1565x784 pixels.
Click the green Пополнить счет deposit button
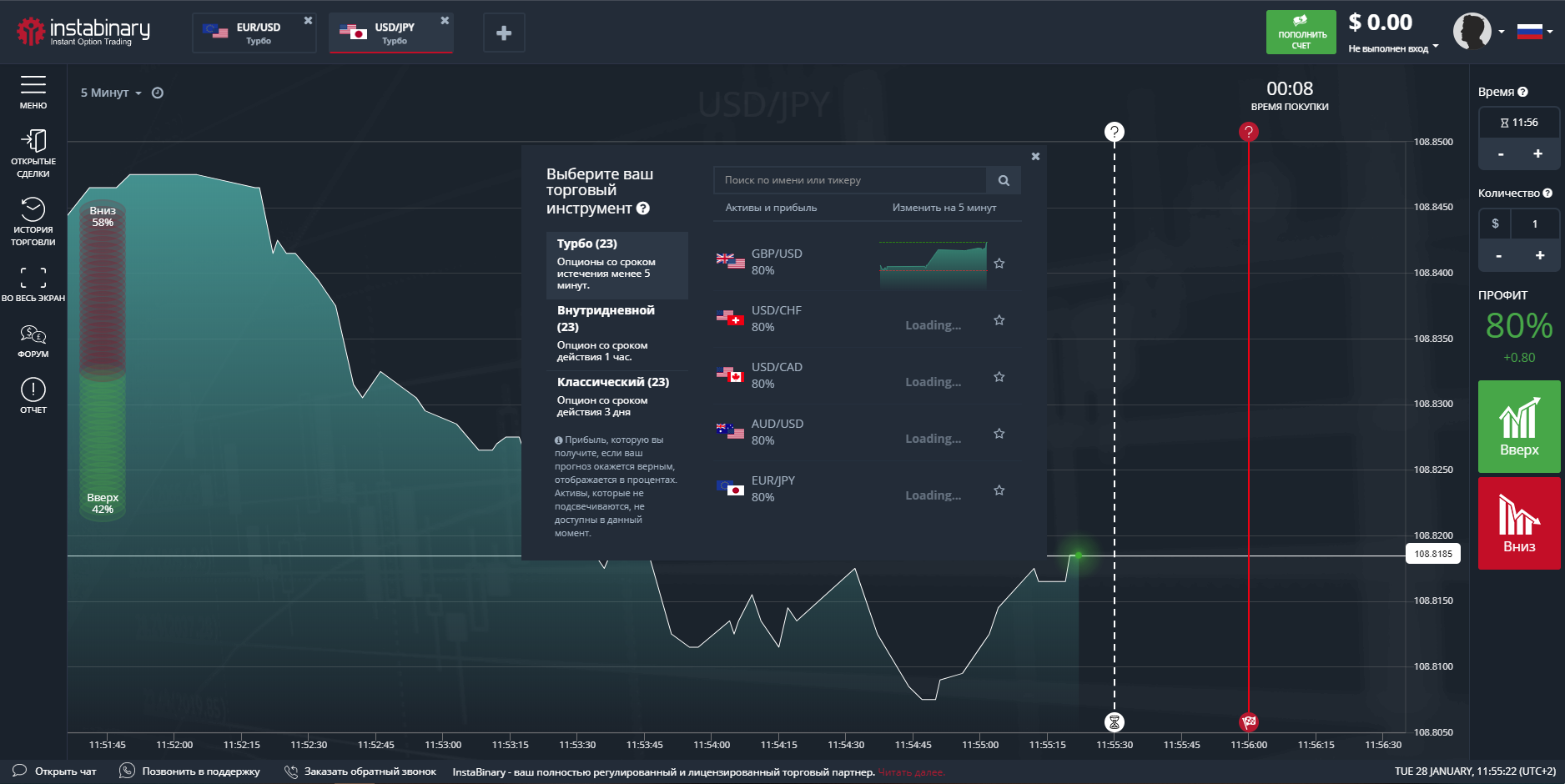(x=1301, y=33)
